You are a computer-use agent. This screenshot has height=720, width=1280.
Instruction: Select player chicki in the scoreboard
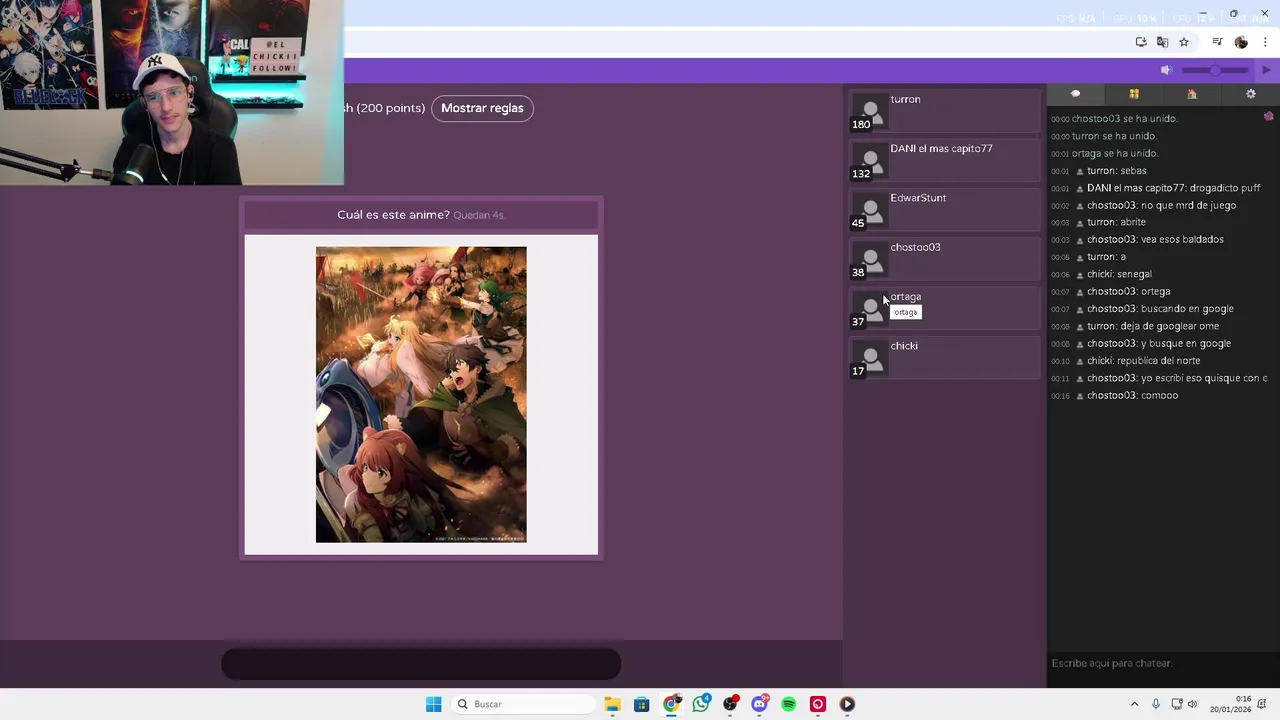945,357
